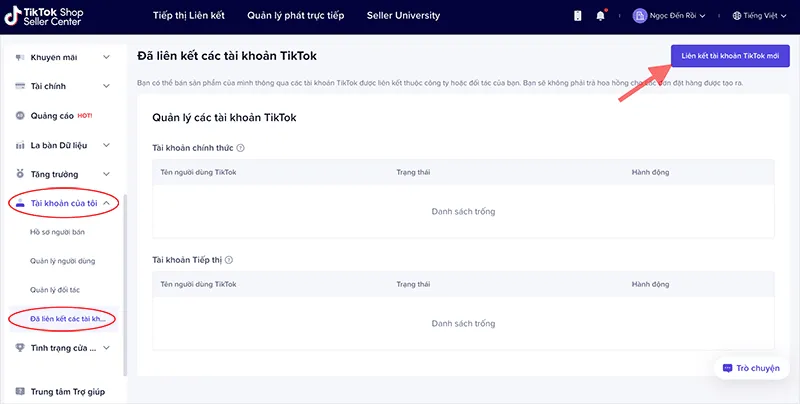Open the Trò chuyện chat button
This screenshot has height=404, width=800.
click(752, 368)
